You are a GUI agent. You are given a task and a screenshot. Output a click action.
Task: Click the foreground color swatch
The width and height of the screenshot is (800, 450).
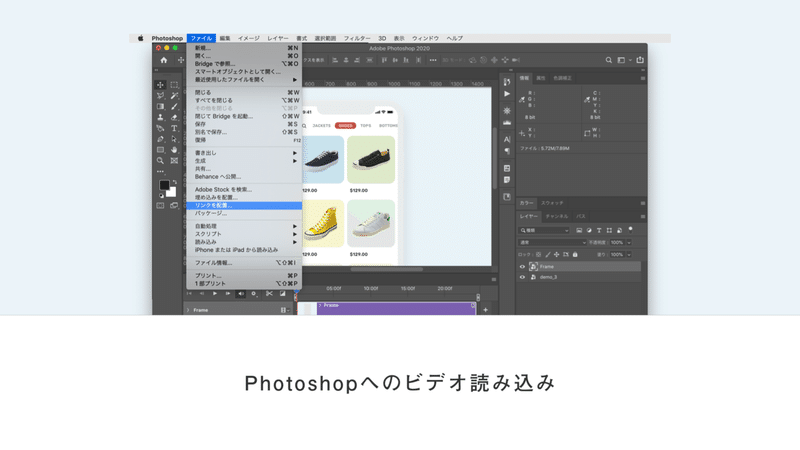164,185
